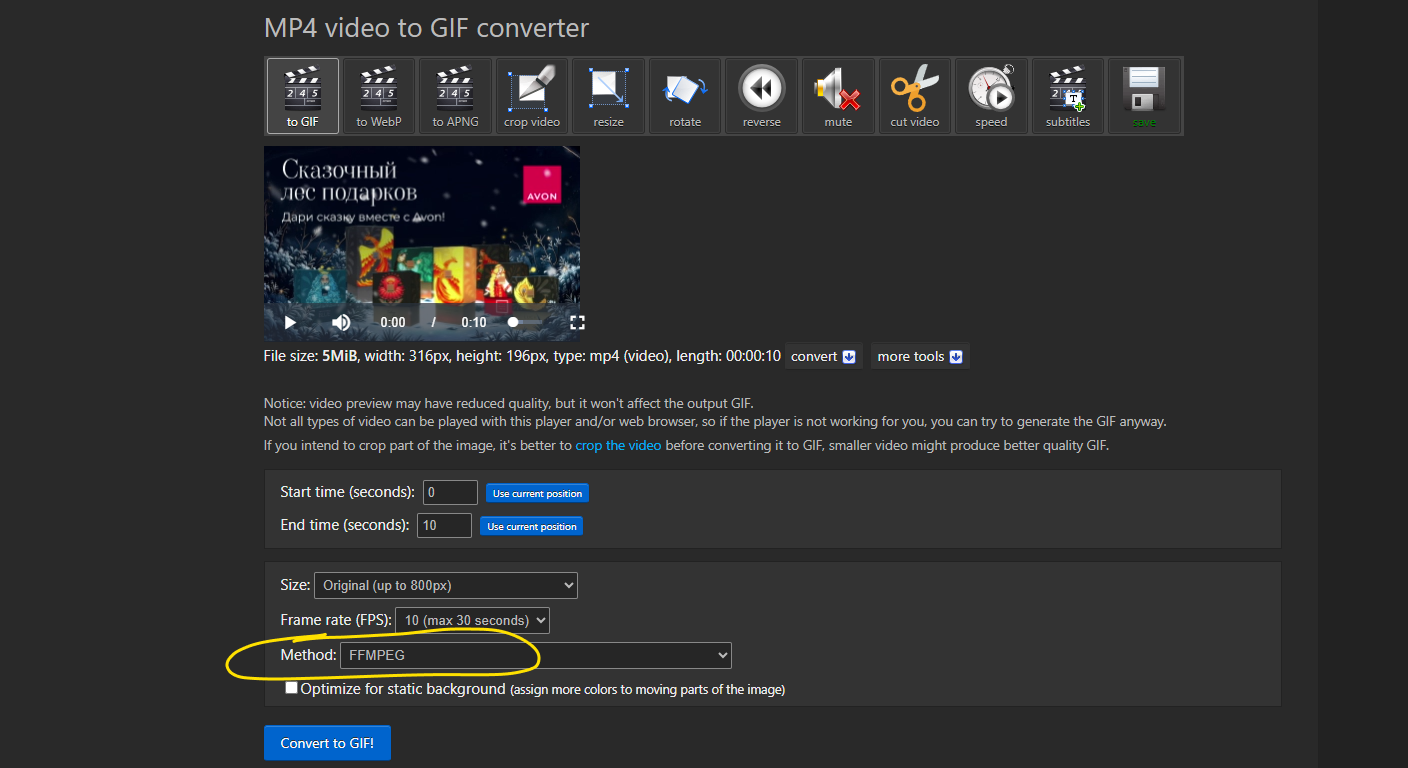Screen dimensions: 1408x768
Task: Select the to WebP converter tool
Action: (379, 96)
